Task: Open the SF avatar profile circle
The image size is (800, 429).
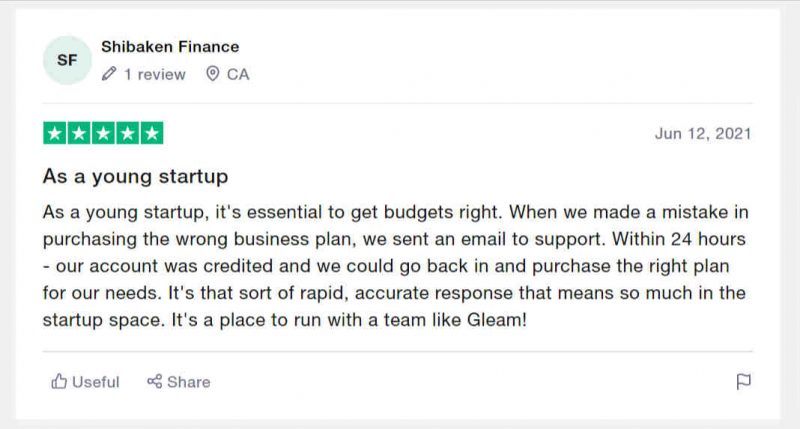Action: tap(67, 60)
